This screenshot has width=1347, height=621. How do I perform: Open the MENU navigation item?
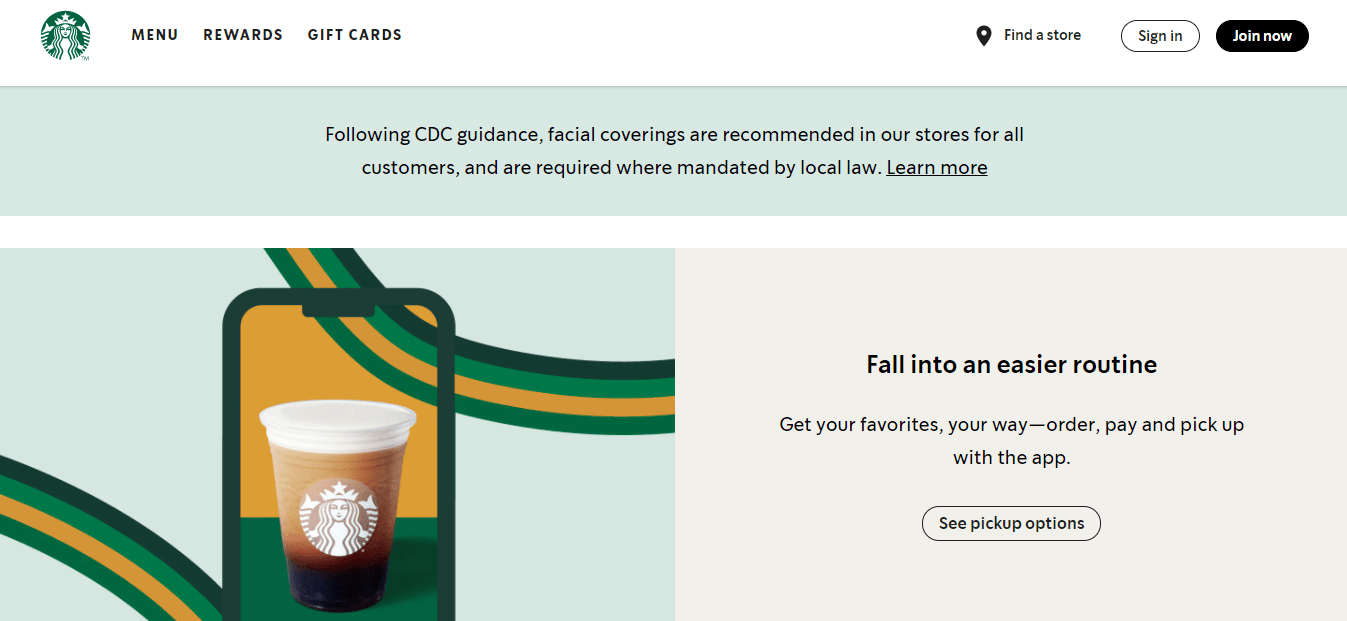[x=155, y=35]
